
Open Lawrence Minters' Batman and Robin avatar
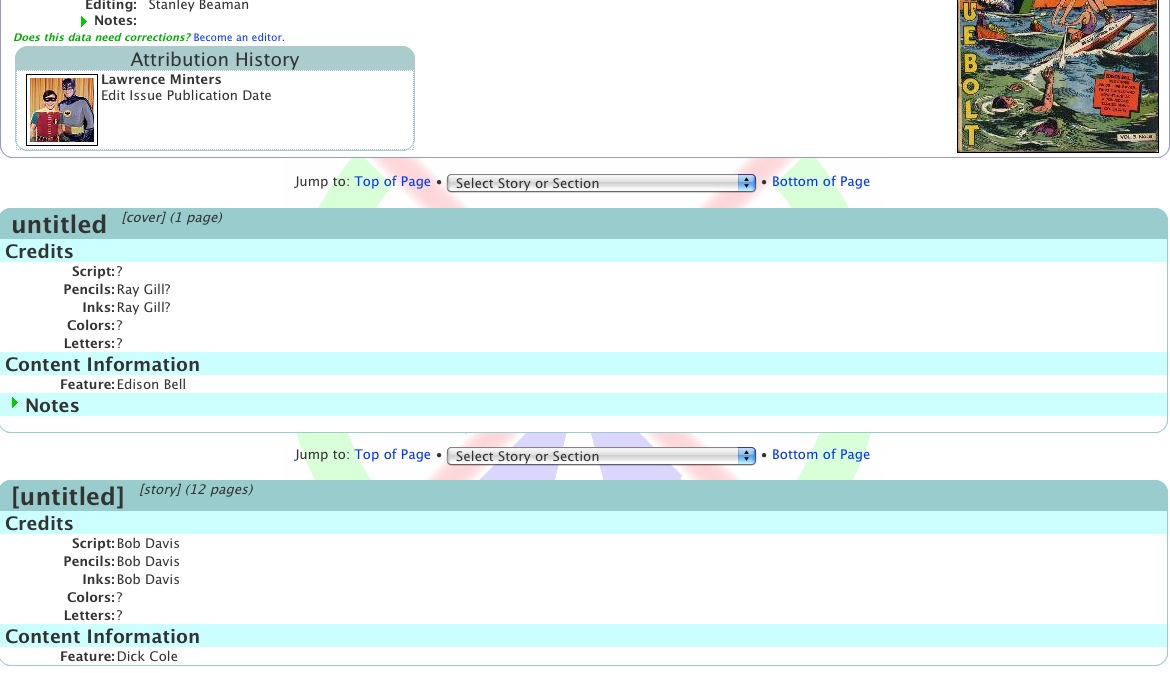(62, 110)
